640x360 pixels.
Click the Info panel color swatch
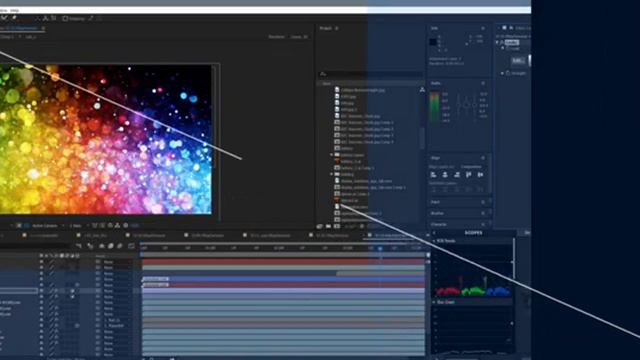click(x=433, y=42)
